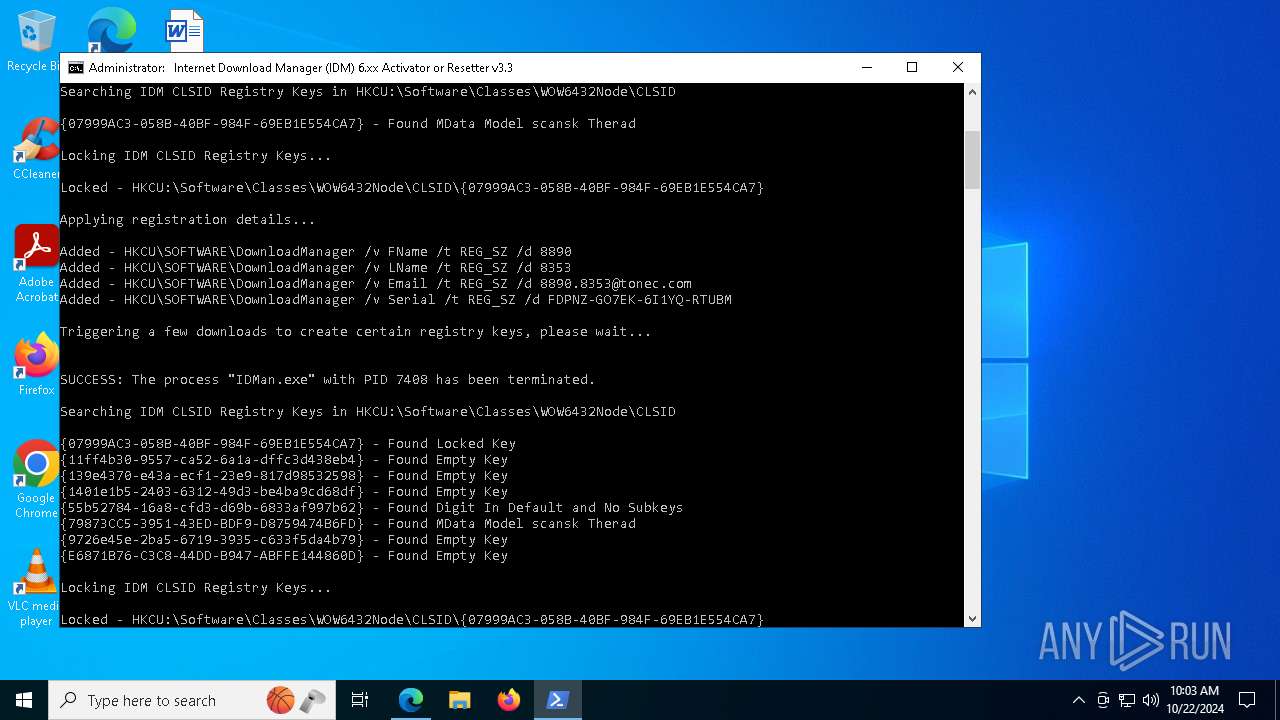Viewport: 1280px width, 720px height.
Task: Launch CCleaner from the desktop
Action: pos(36,149)
